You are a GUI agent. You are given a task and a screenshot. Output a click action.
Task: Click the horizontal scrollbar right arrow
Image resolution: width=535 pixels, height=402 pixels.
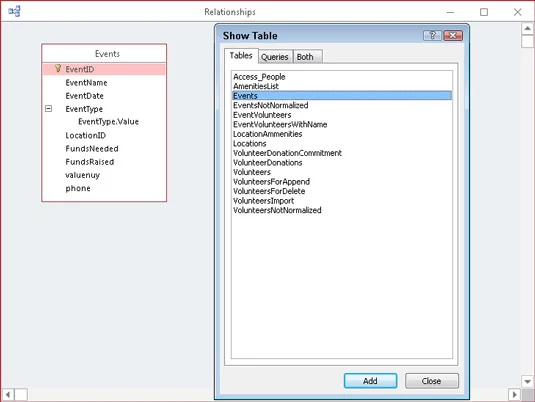click(514, 394)
